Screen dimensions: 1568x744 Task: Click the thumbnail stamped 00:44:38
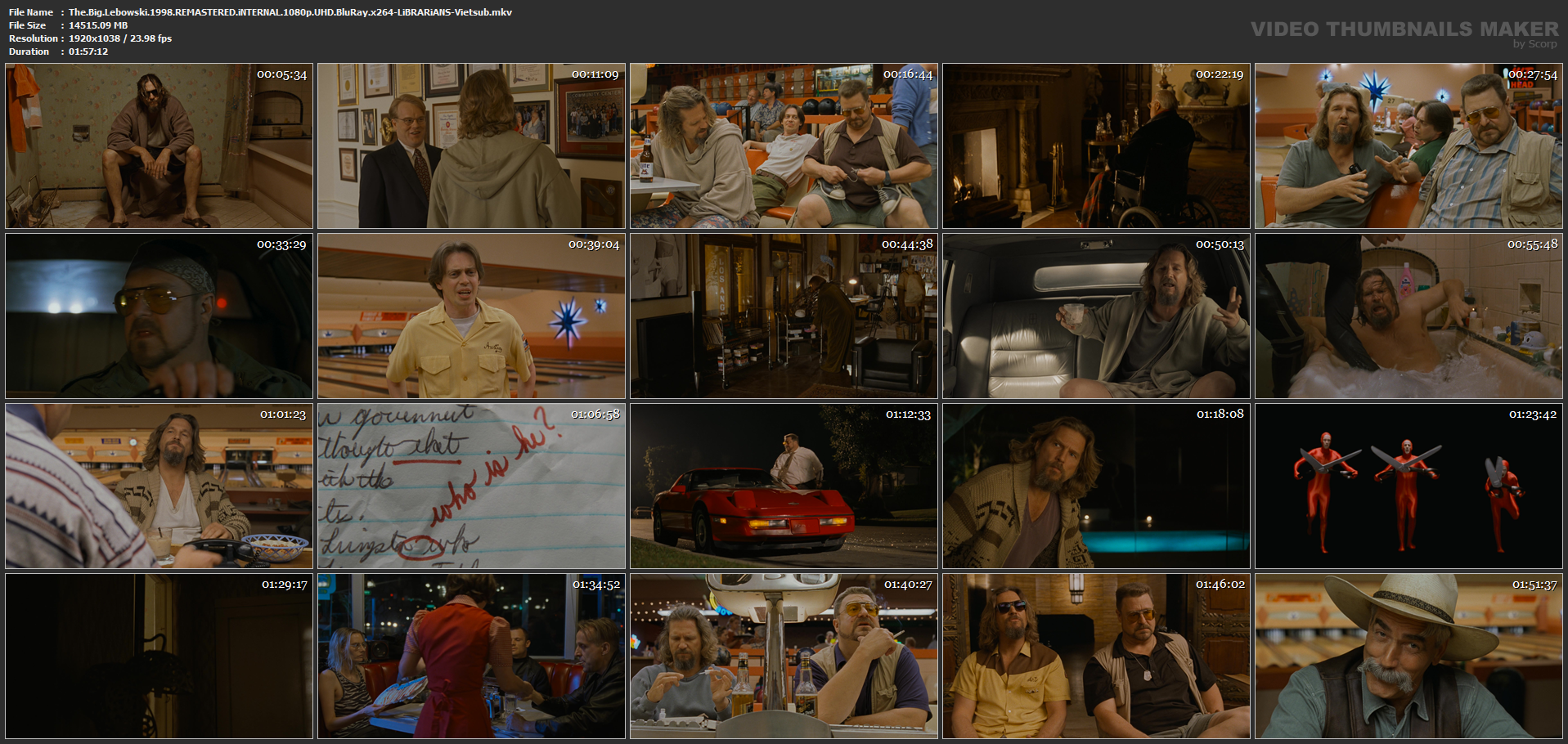coord(784,316)
